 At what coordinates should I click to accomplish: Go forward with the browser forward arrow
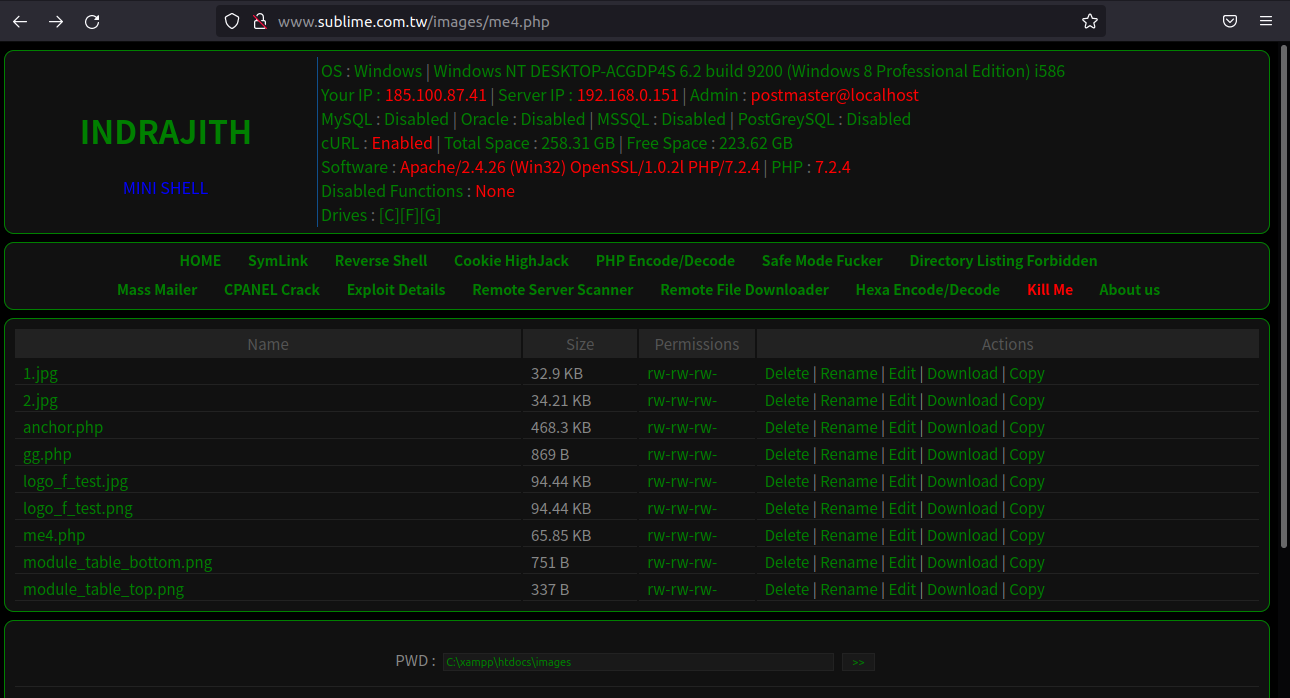tap(56, 21)
